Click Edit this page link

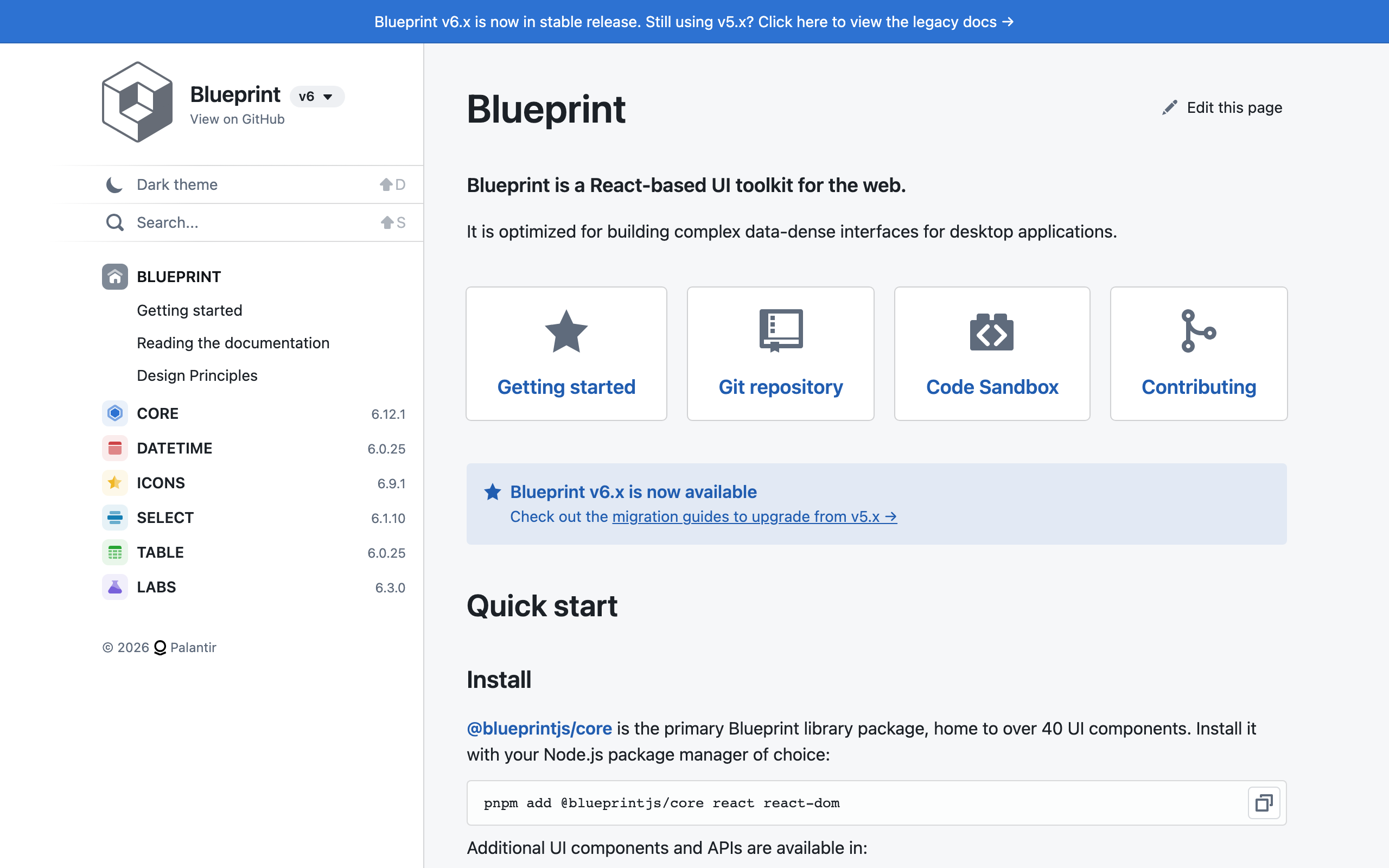pos(1222,108)
